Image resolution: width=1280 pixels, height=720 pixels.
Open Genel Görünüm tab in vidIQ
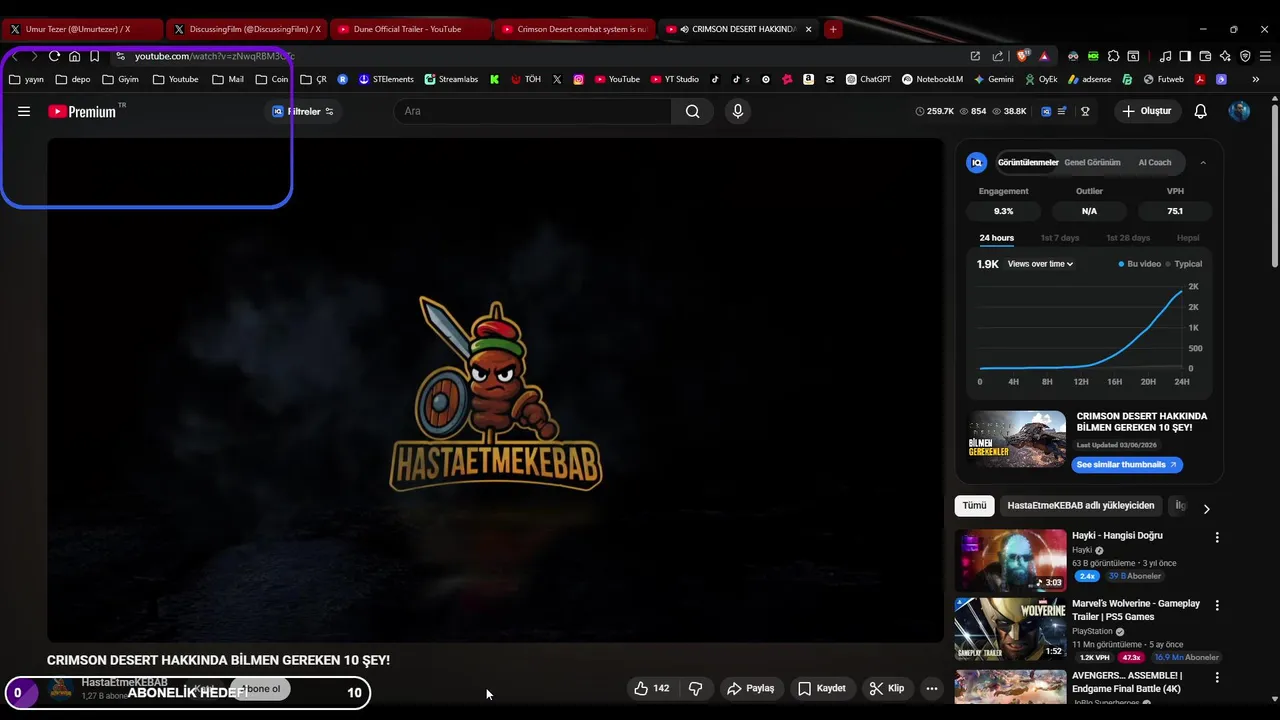(1092, 162)
